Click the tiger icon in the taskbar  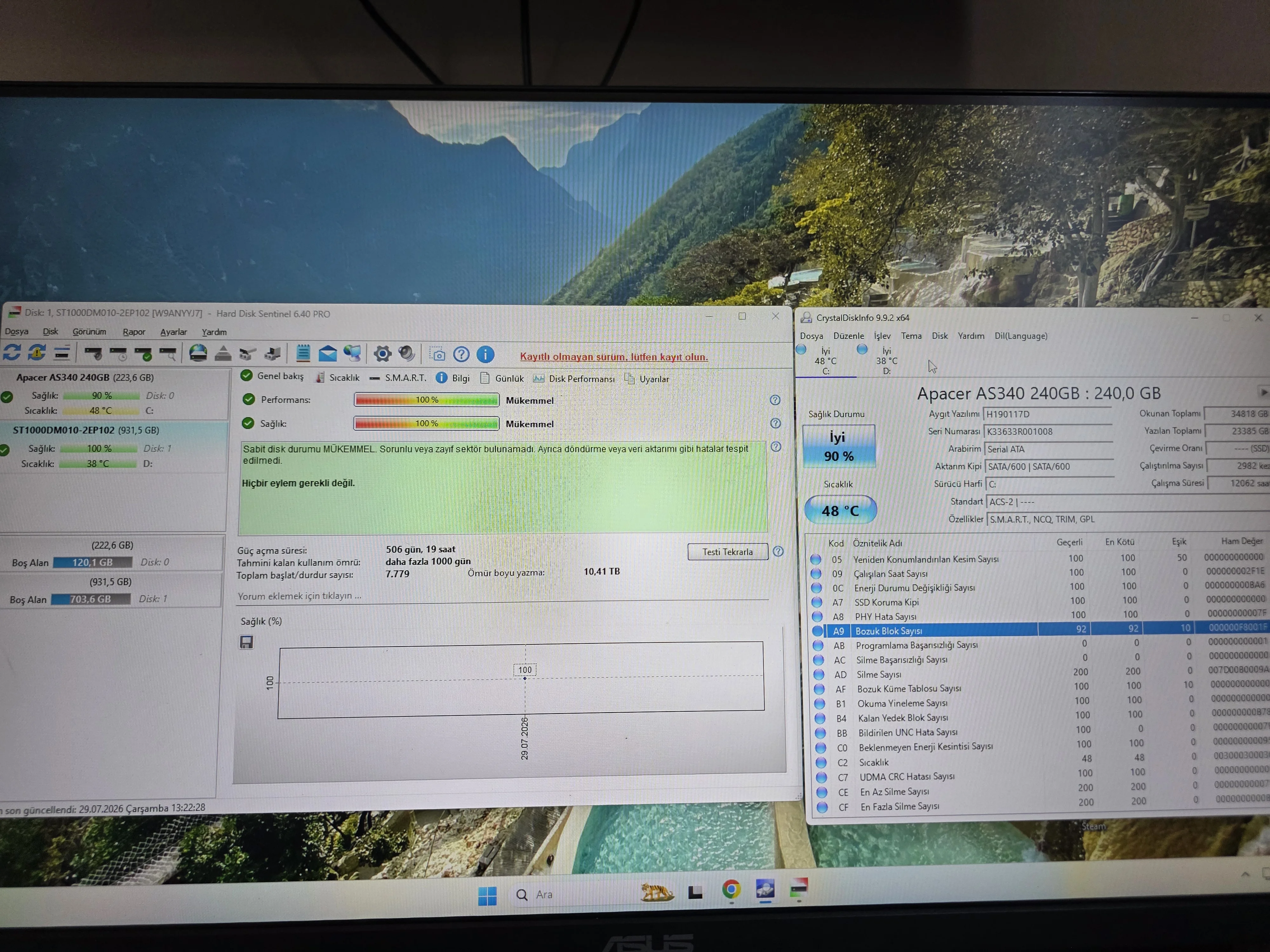click(x=657, y=892)
